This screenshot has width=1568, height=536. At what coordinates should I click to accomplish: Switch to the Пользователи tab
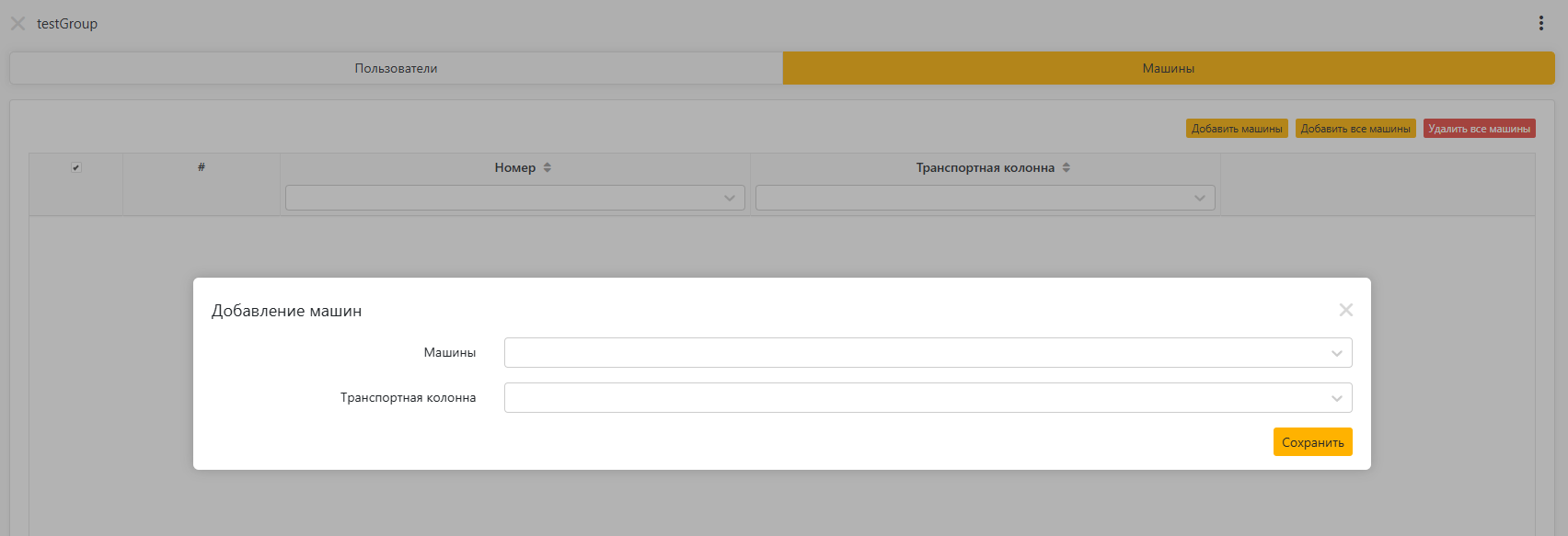pyautogui.click(x=396, y=69)
